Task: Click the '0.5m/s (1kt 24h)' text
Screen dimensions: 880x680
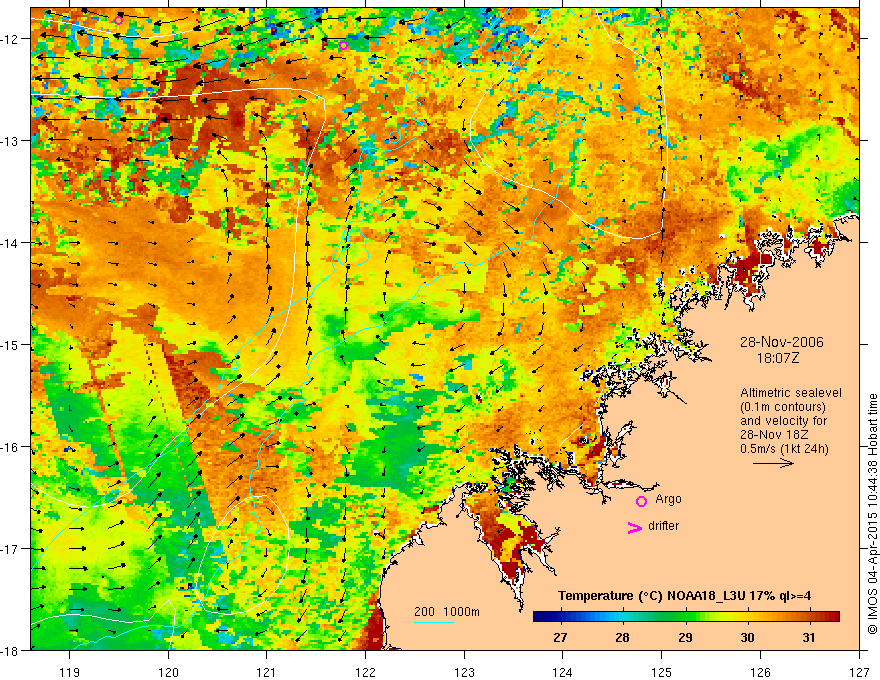Action: [785, 449]
